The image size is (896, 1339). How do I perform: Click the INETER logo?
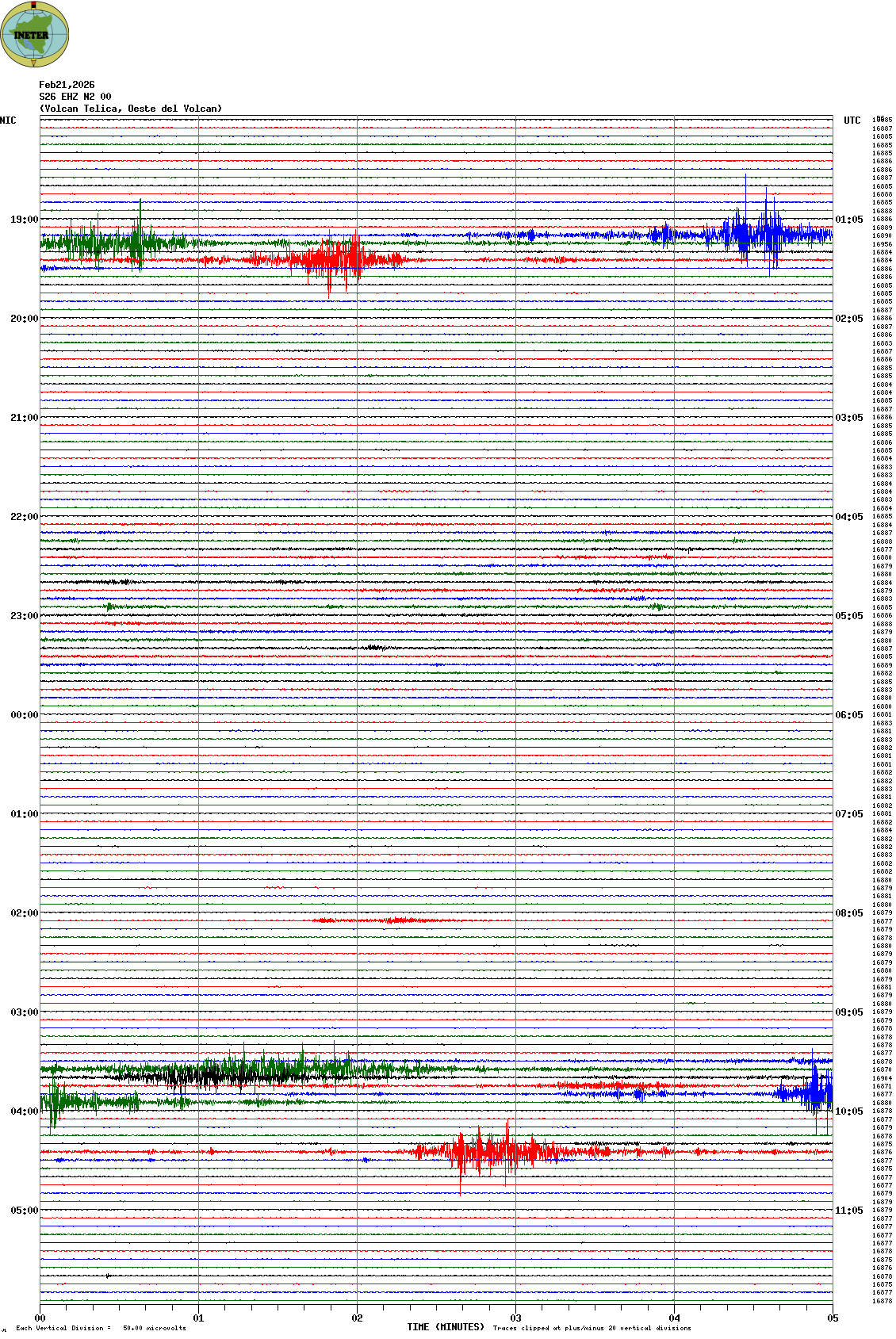pos(35,34)
